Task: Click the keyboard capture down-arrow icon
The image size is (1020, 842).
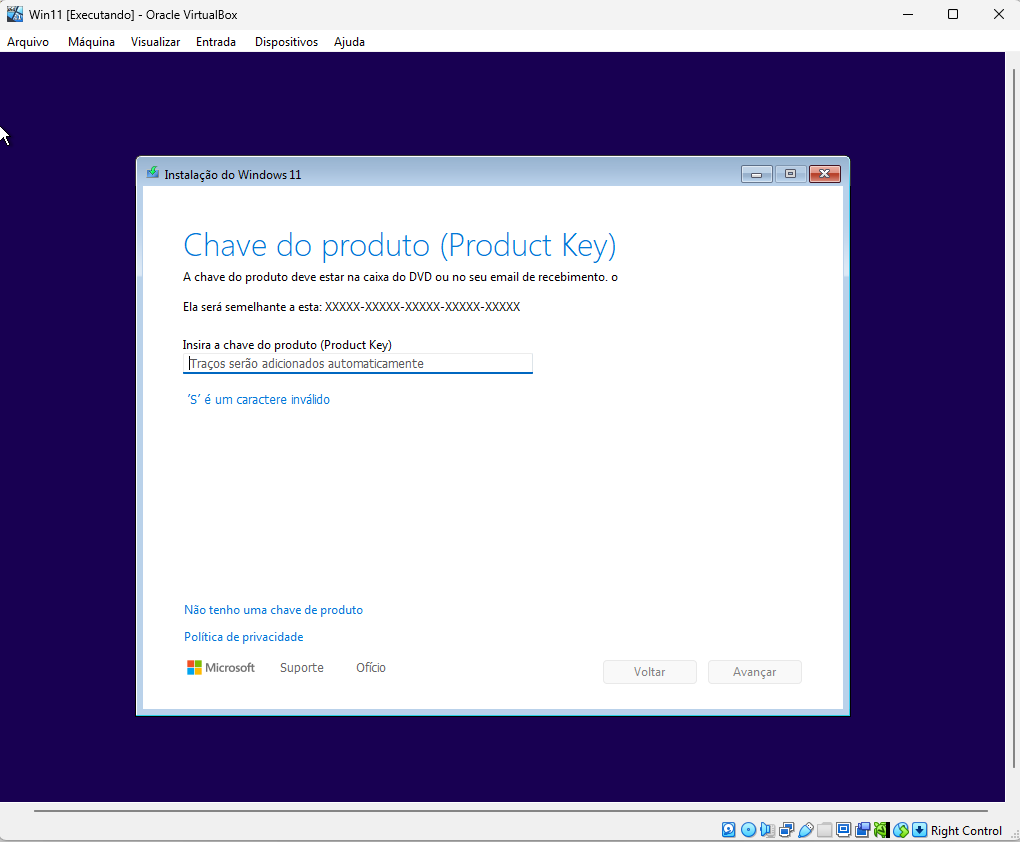Action: [919, 830]
